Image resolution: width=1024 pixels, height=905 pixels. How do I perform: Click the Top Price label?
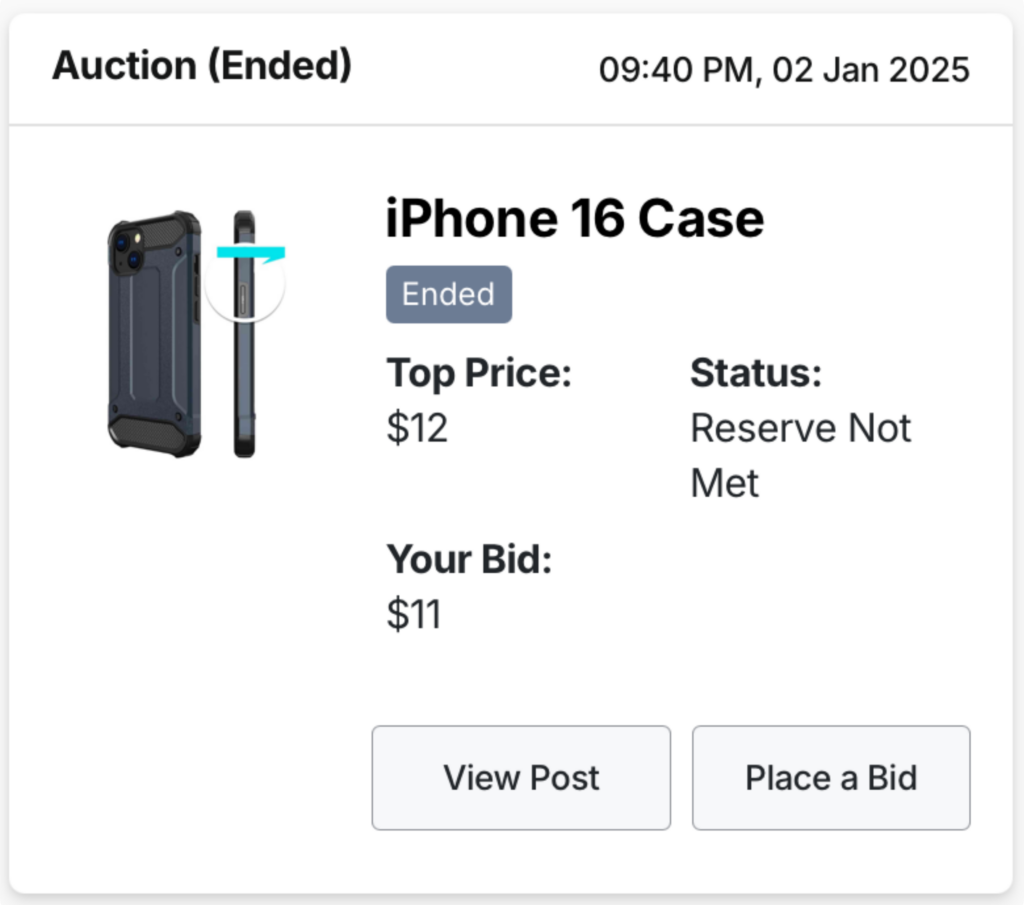click(x=479, y=373)
